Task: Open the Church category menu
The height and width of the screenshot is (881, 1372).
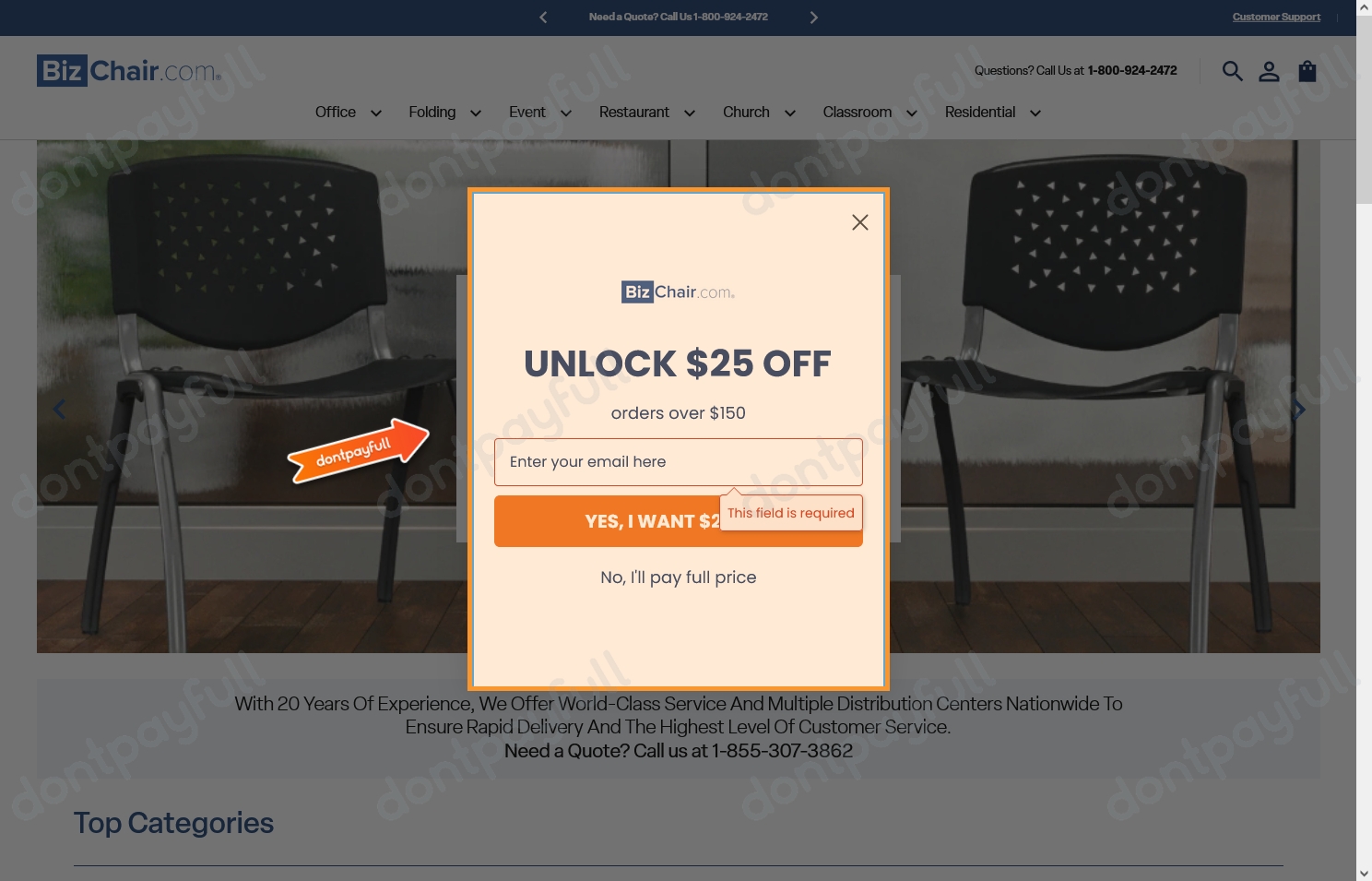Action: tap(746, 112)
